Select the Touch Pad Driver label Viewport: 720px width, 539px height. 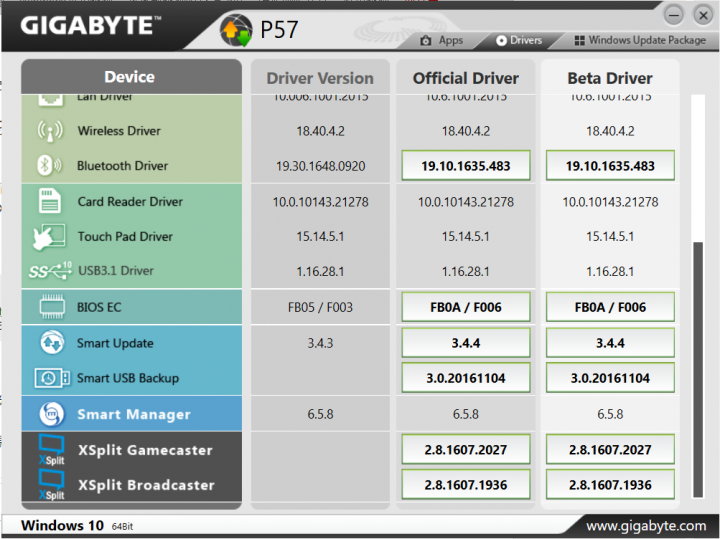point(125,236)
